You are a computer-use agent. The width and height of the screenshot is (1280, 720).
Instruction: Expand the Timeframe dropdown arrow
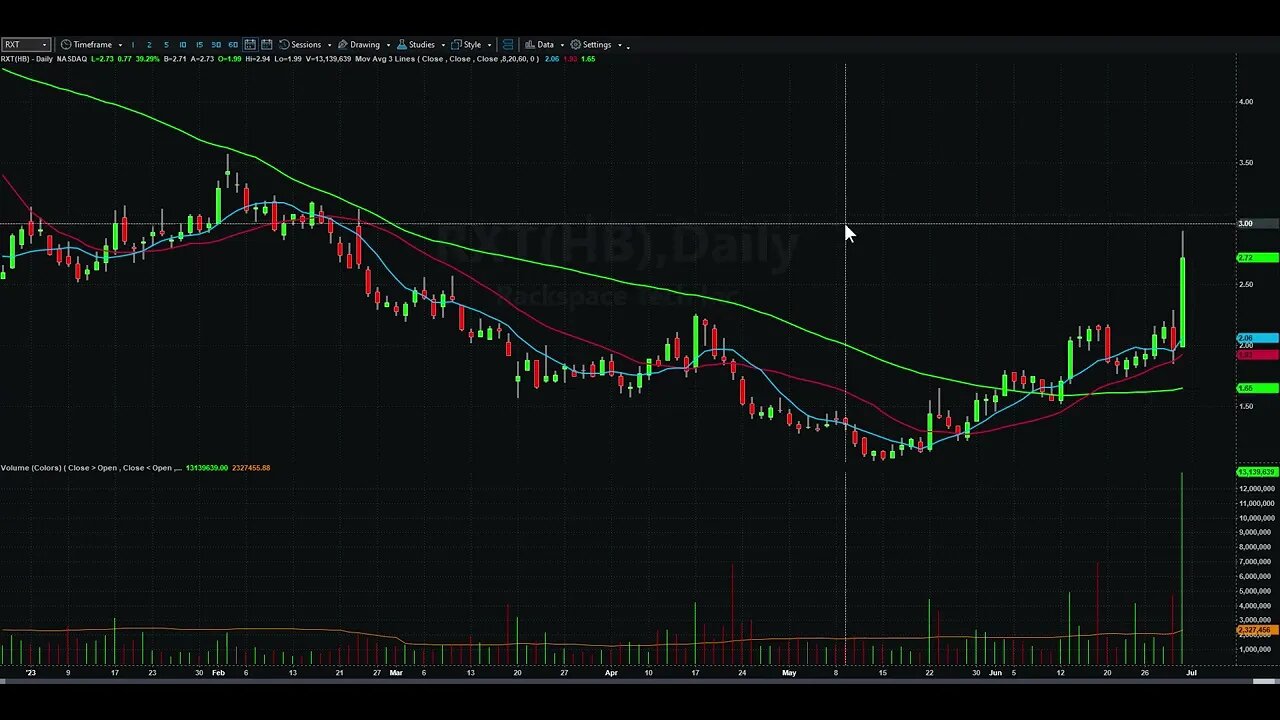[120, 45]
